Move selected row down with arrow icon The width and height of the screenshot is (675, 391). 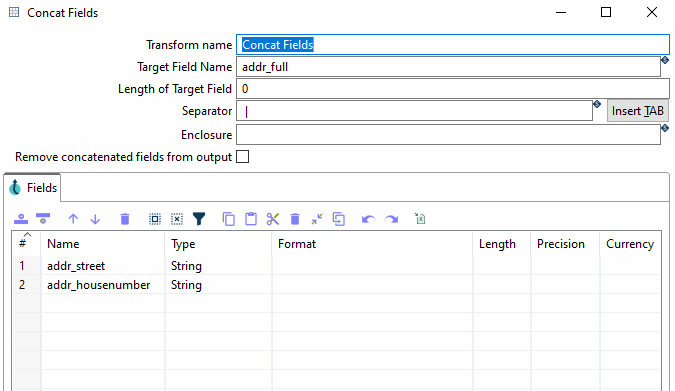(x=96, y=219)
